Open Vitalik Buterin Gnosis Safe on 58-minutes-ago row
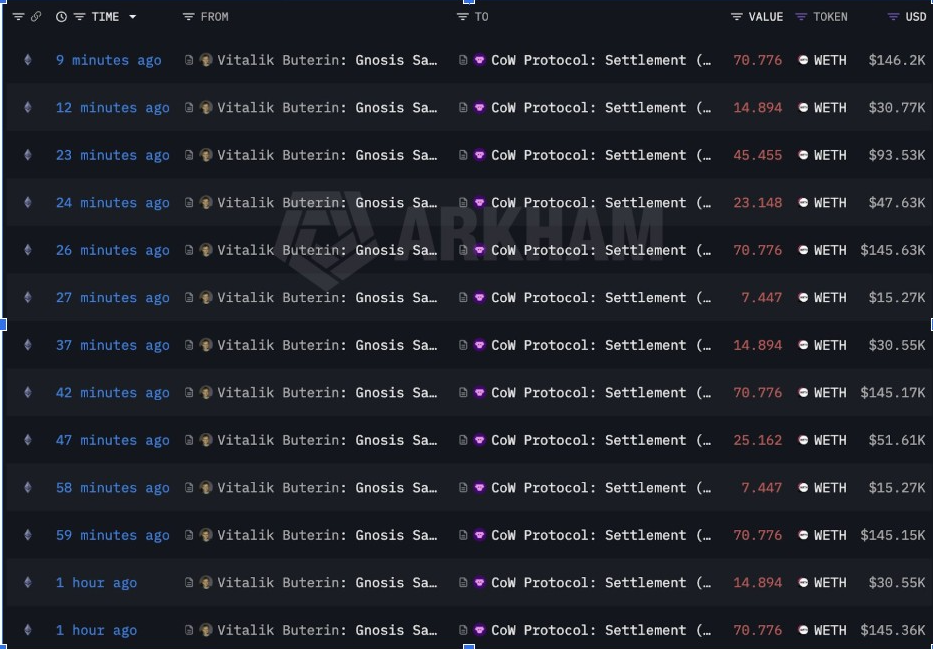 click(x=327, y=488)
